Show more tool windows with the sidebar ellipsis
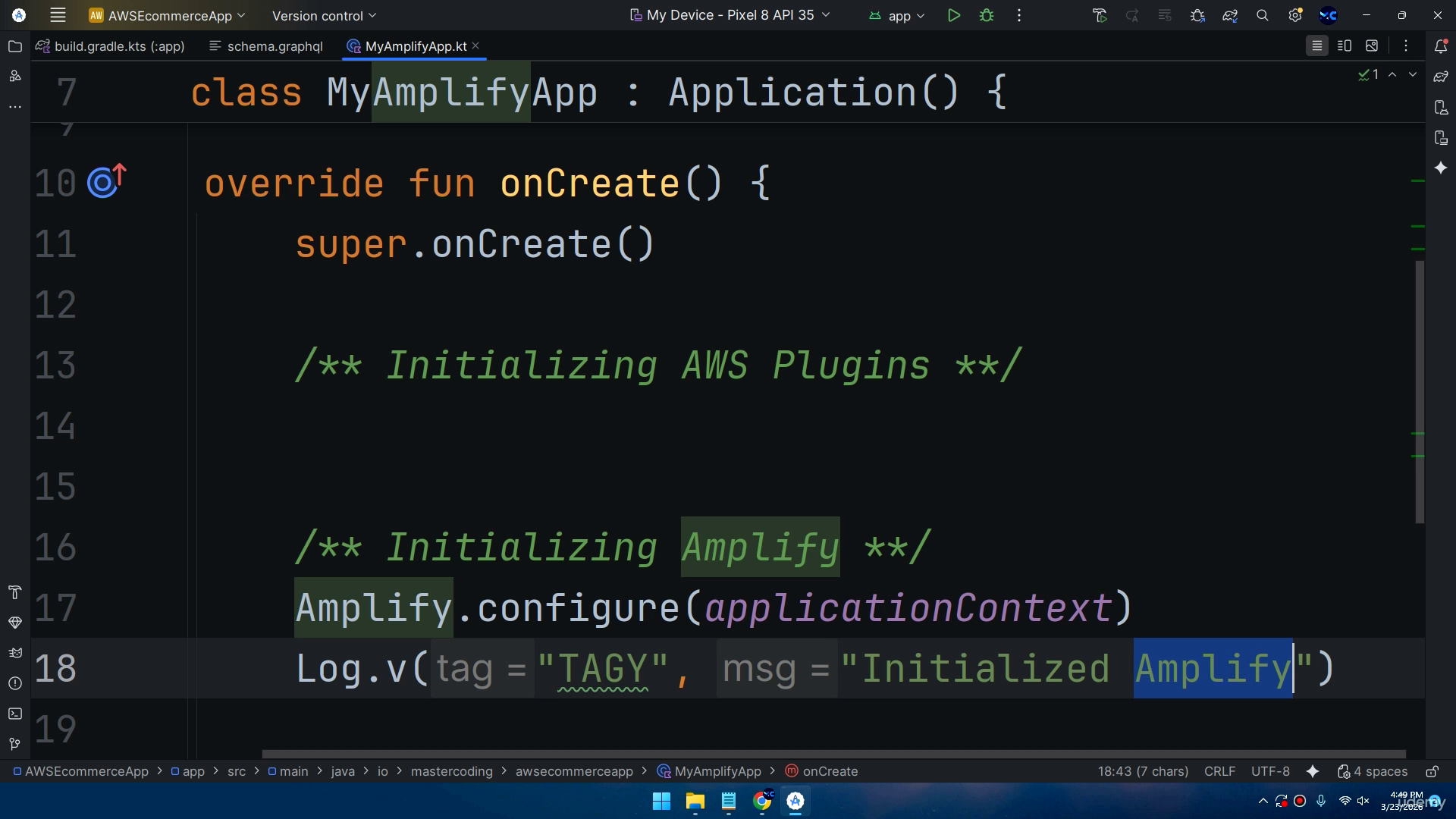 pyautogui.click(x=14, y=106)
